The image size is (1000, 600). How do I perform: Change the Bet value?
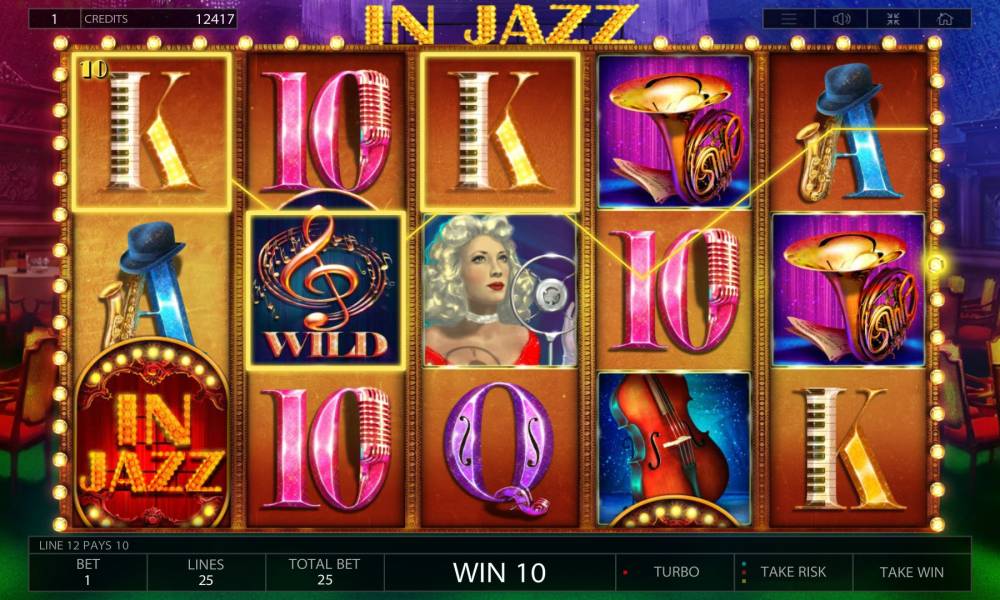coord(87,572)
